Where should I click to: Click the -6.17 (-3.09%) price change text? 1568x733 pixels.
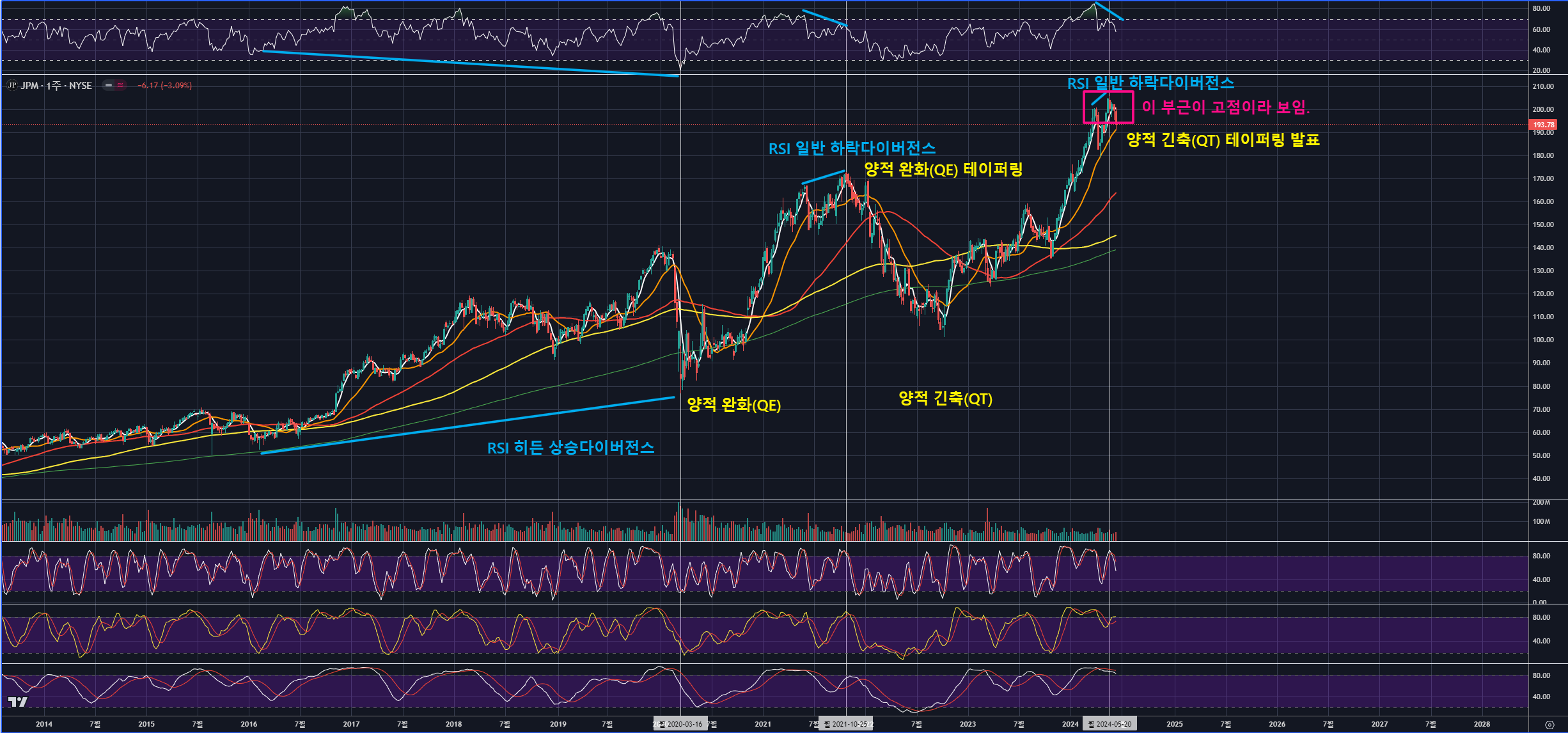[x=164, y=85]
